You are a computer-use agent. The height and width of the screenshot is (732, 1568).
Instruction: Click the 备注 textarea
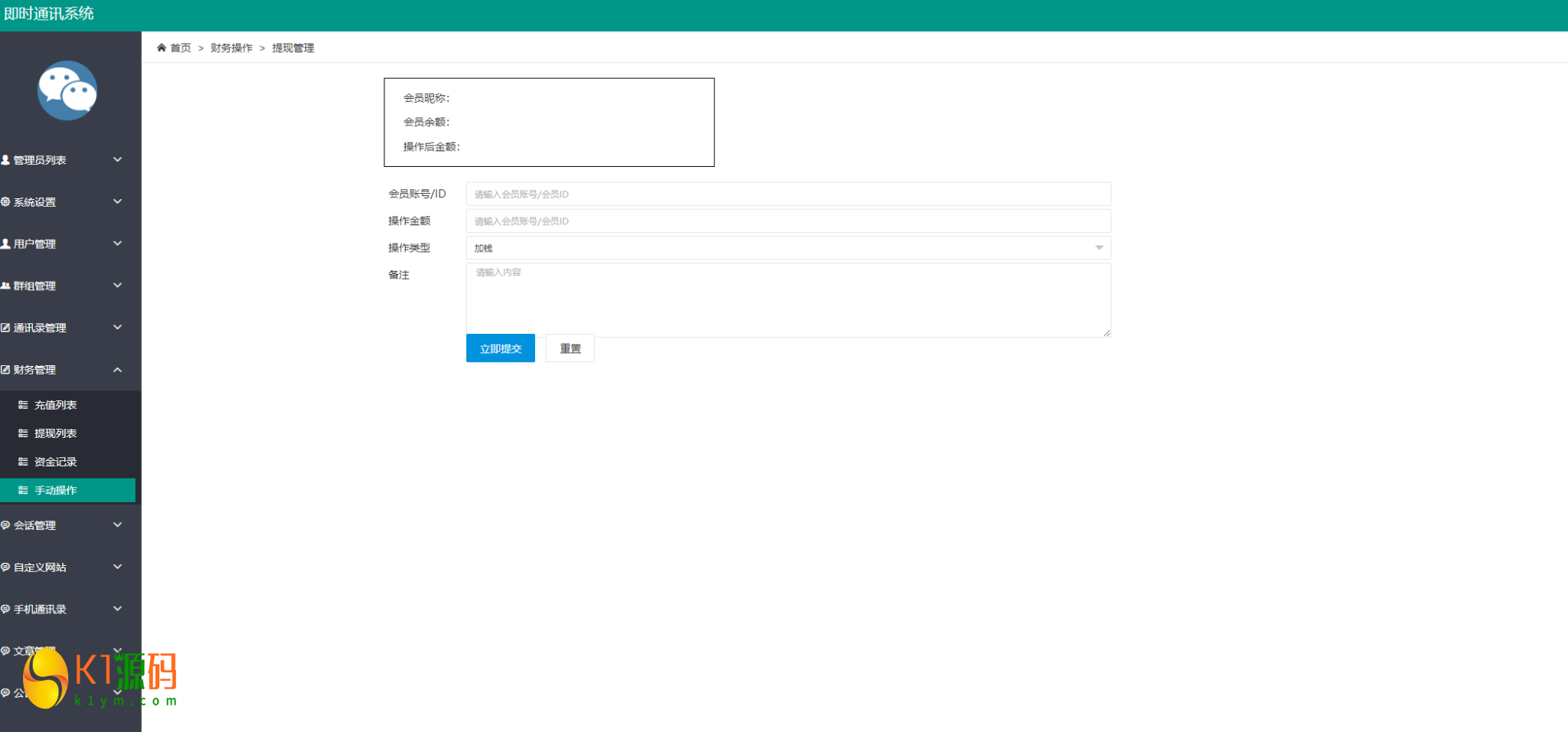[789, 300]
